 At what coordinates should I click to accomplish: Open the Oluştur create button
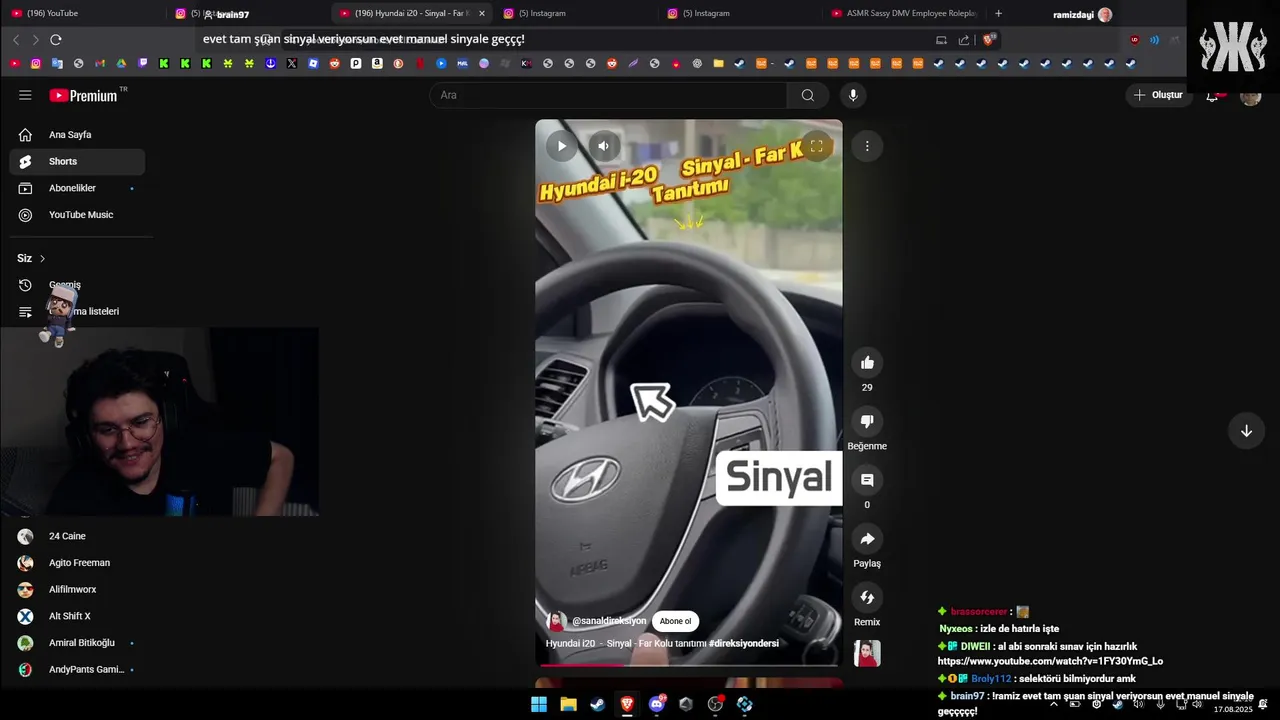click(x=1159, y=95)
